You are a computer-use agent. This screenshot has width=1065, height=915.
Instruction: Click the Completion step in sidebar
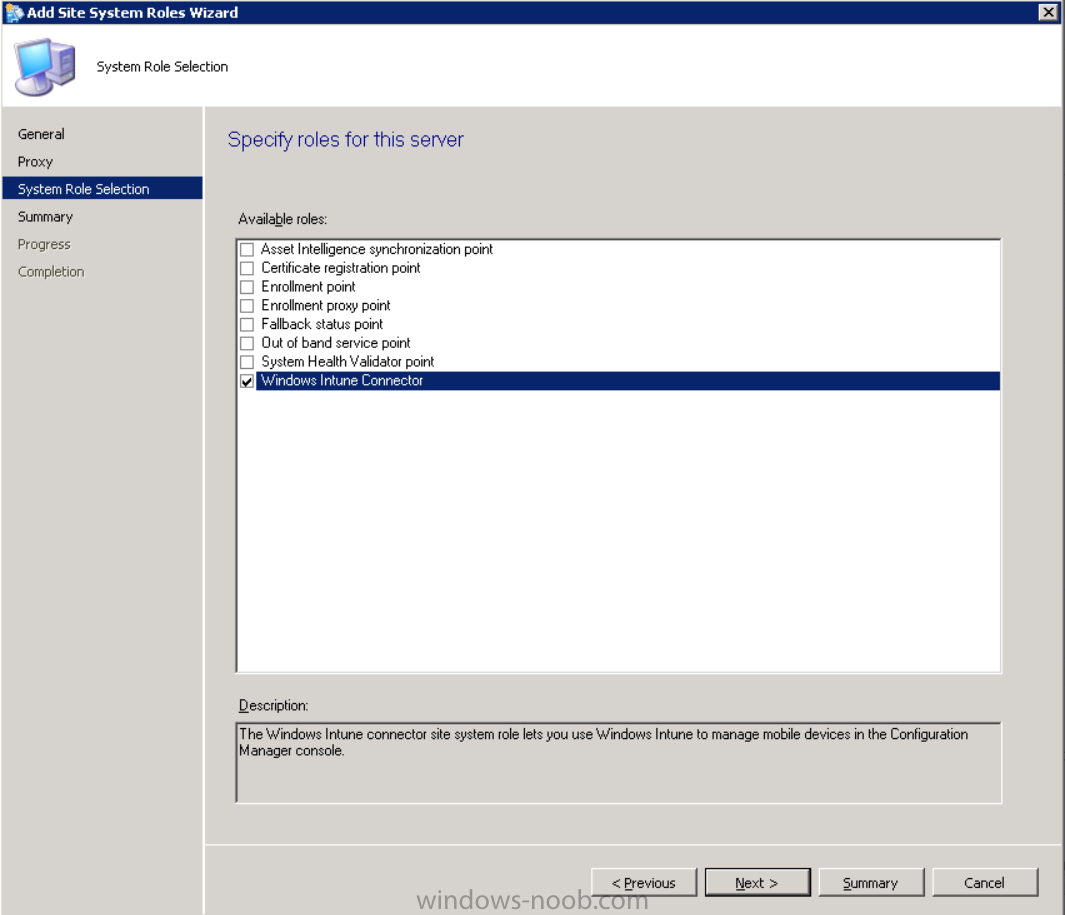[51, 272]
